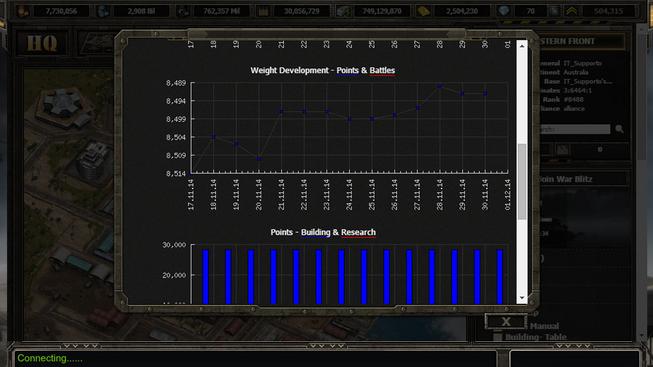Click the diamond resource icon
This screenshot has height=367, width=653.
tap(503, 10)
